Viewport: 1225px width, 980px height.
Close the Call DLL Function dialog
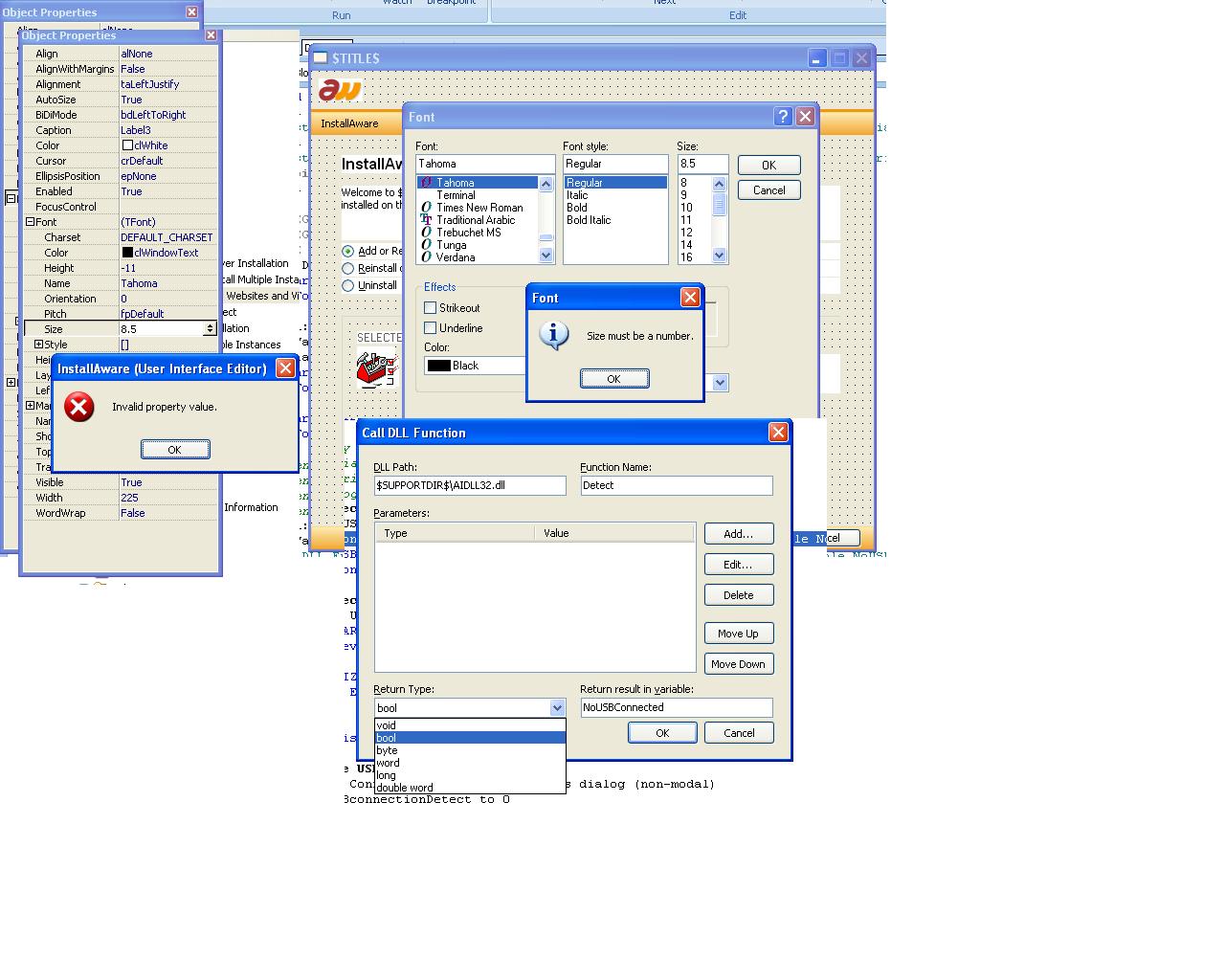[x=778, y=433]
